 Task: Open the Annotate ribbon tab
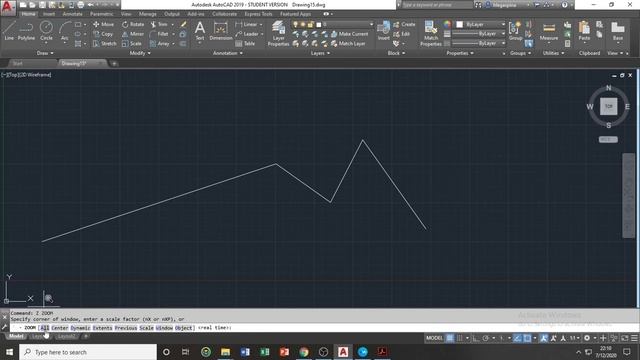tap(72, 14)
